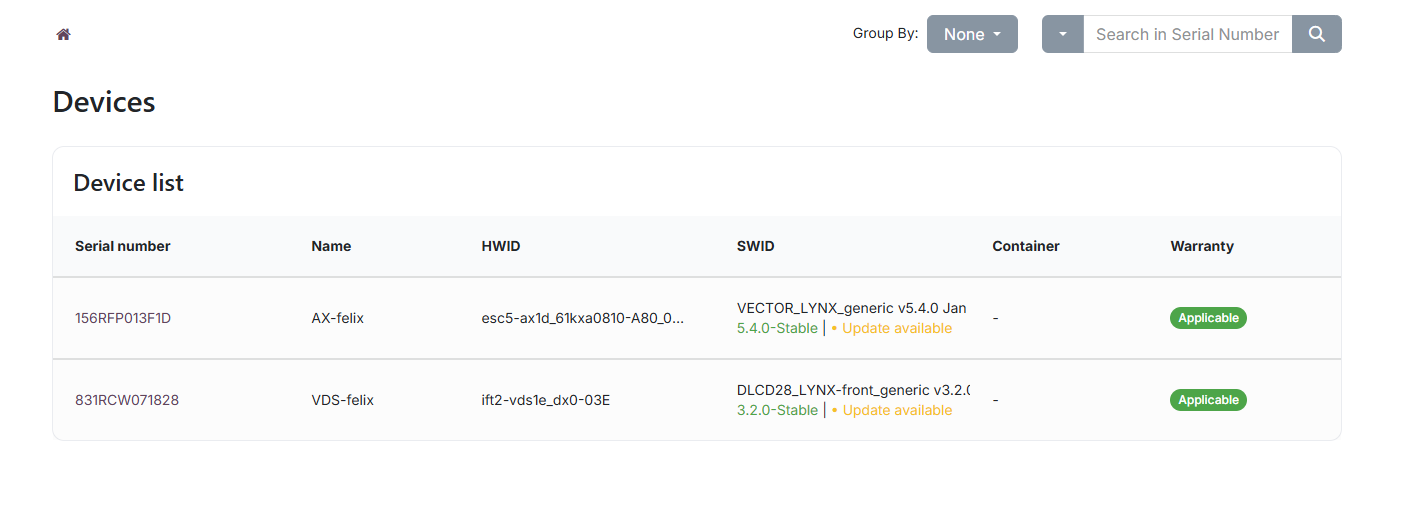The image size is (1414, 516).
Task: Click the magnifier search button
Action: point(1316,34)
